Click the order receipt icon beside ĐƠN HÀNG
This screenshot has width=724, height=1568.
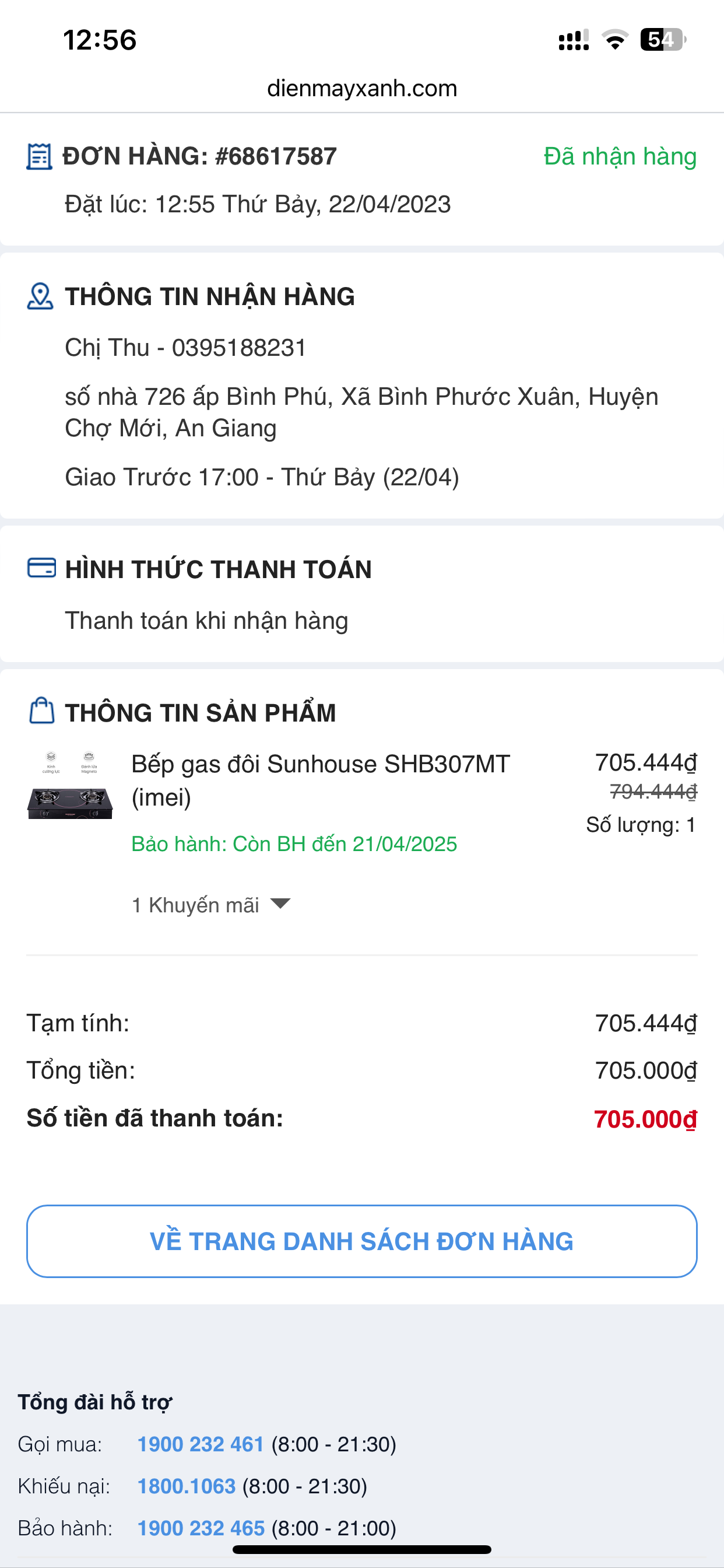[x=39, y=156]
